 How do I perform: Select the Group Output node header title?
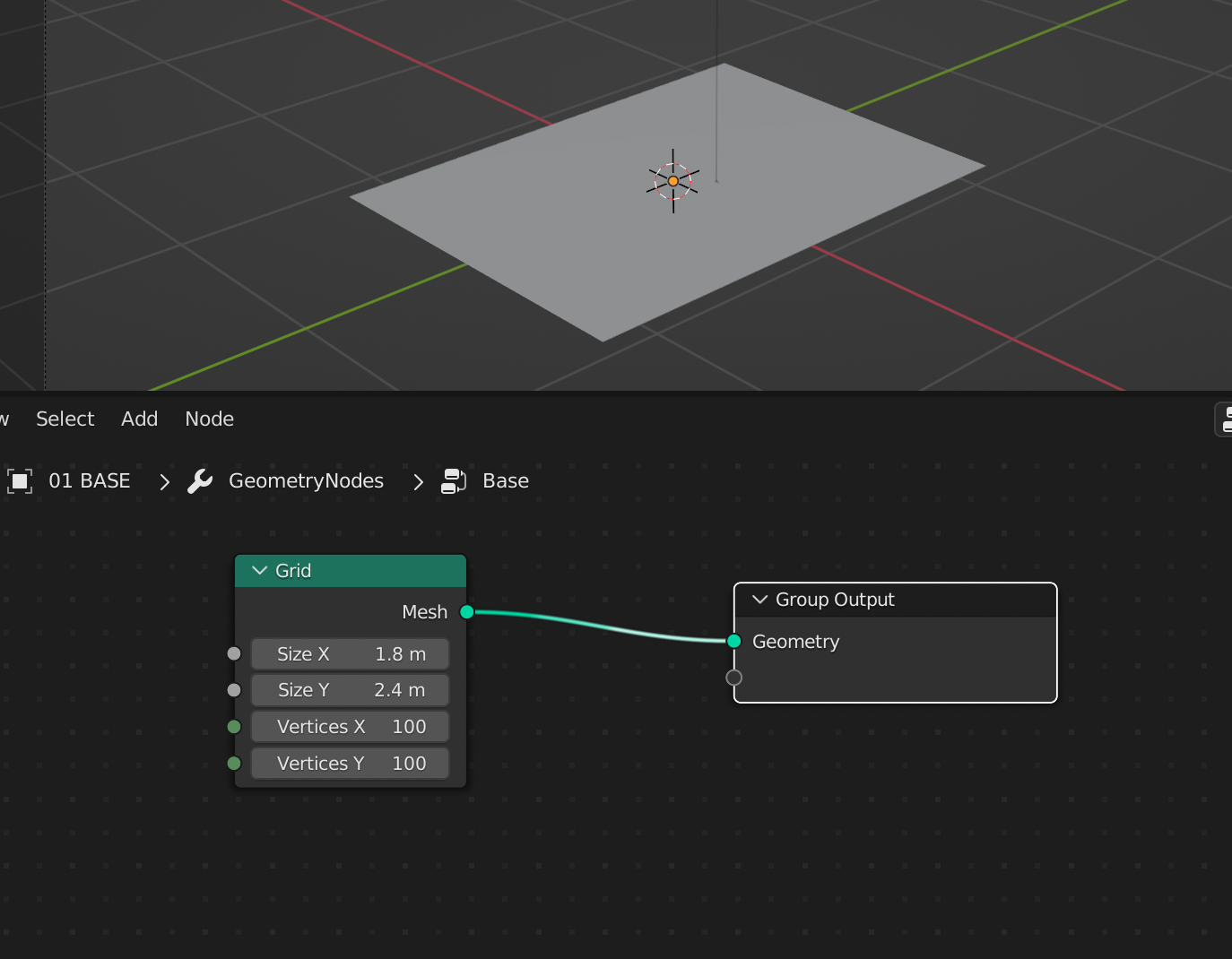835,600
